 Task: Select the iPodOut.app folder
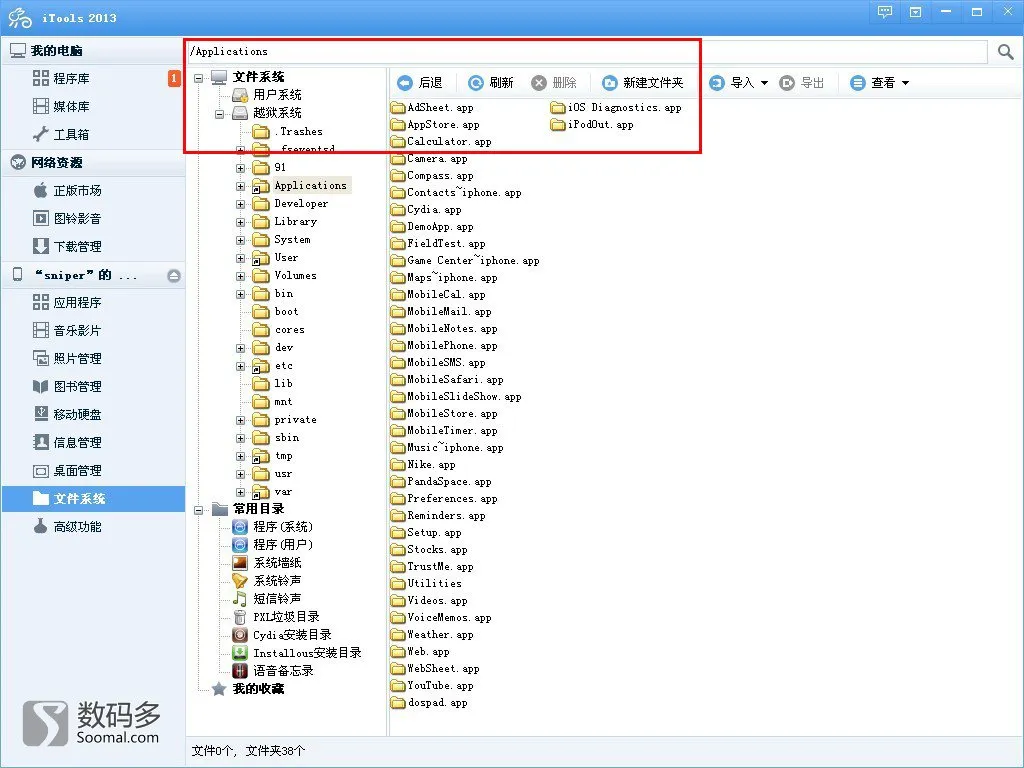coord(592,125)
